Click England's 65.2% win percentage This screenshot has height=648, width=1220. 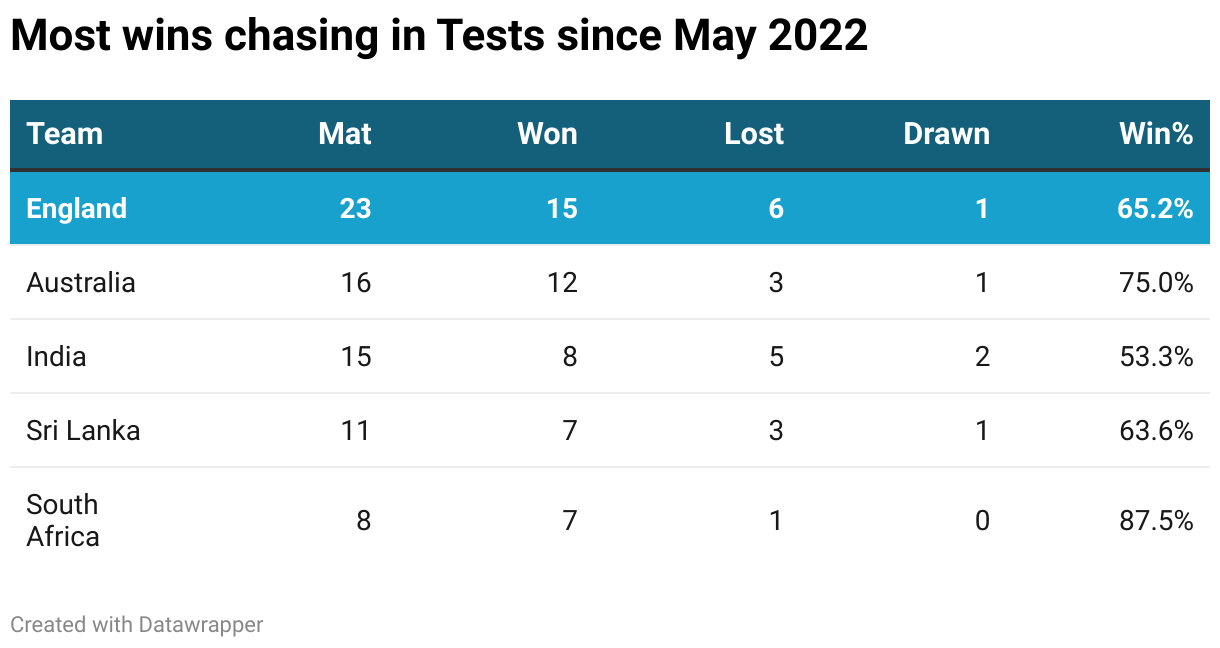(1155, 208)
